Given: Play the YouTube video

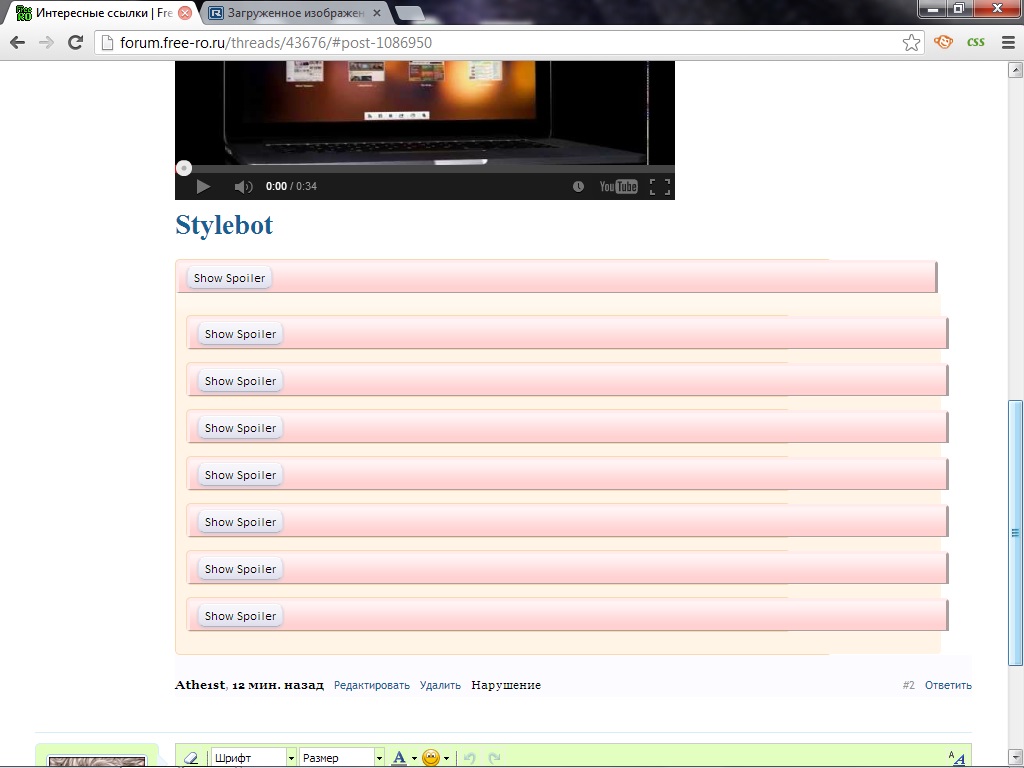Looking at the screenshot, I should pyautogui.click(x=203, y=187).
